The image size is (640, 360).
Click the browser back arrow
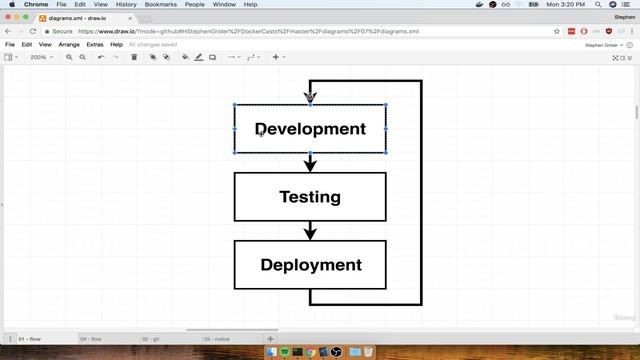click(x=8, y=31)
